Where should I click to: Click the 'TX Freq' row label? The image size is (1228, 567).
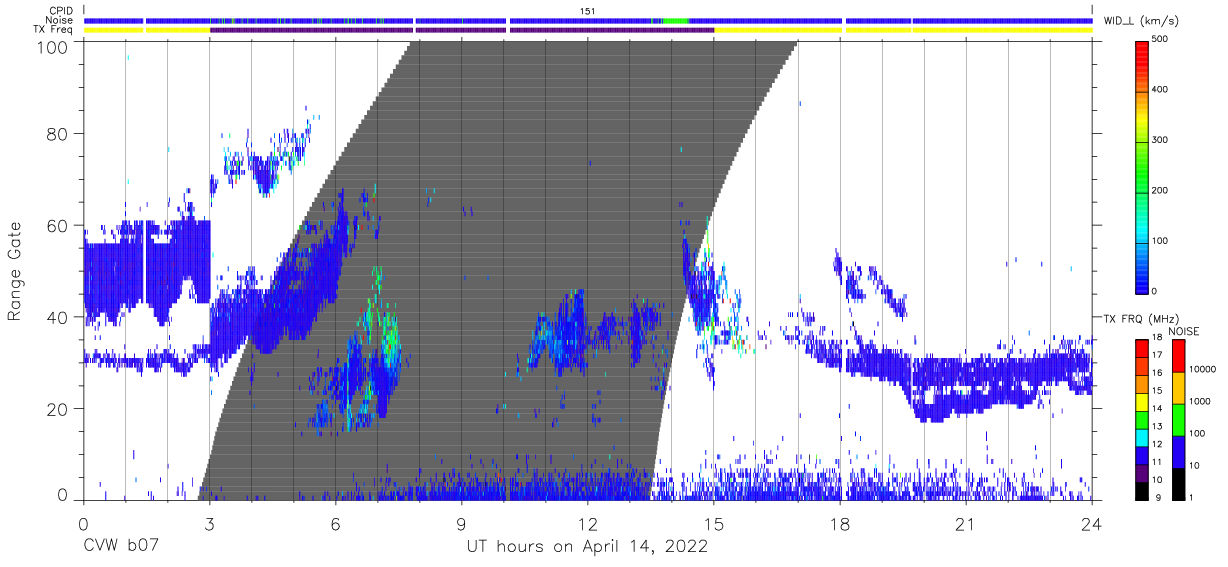54,30
